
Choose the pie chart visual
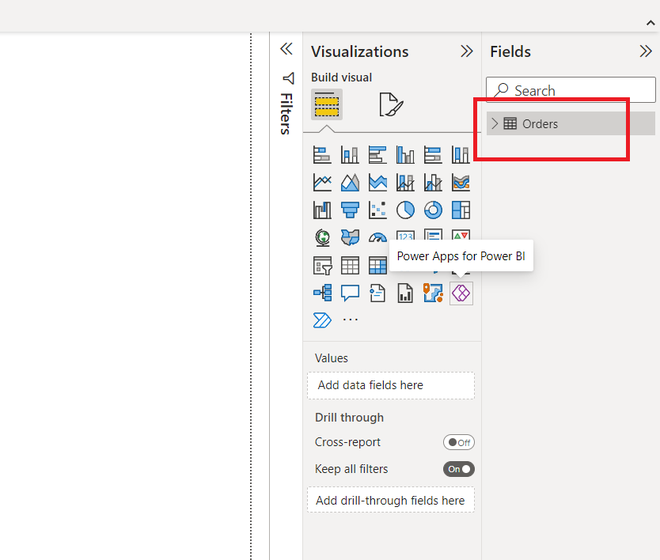click(405, 210)
